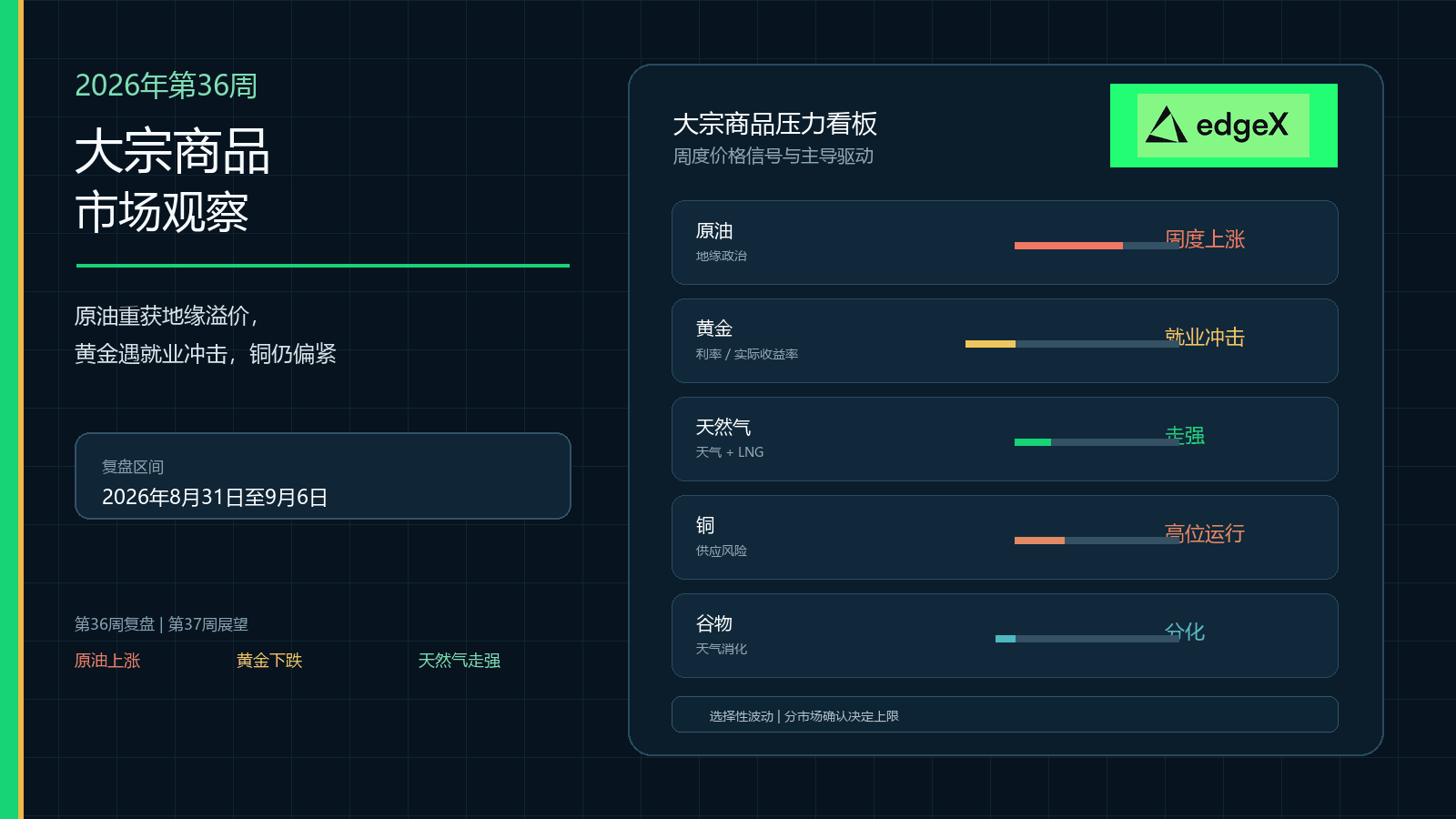Viewport: 1456px width, 819px height.
Task: Select the 铜 supply risk row
Action: tap(1005, 537)
